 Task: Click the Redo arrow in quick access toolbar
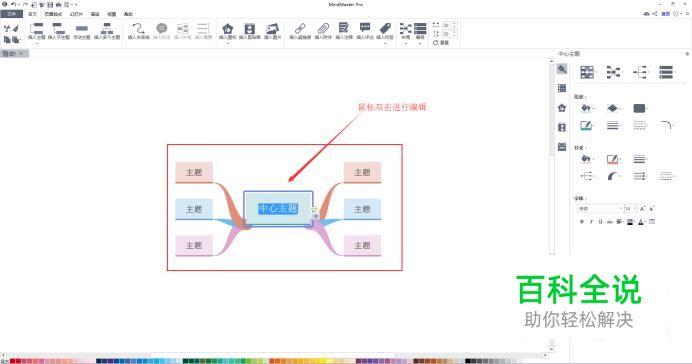coord(26,4)
